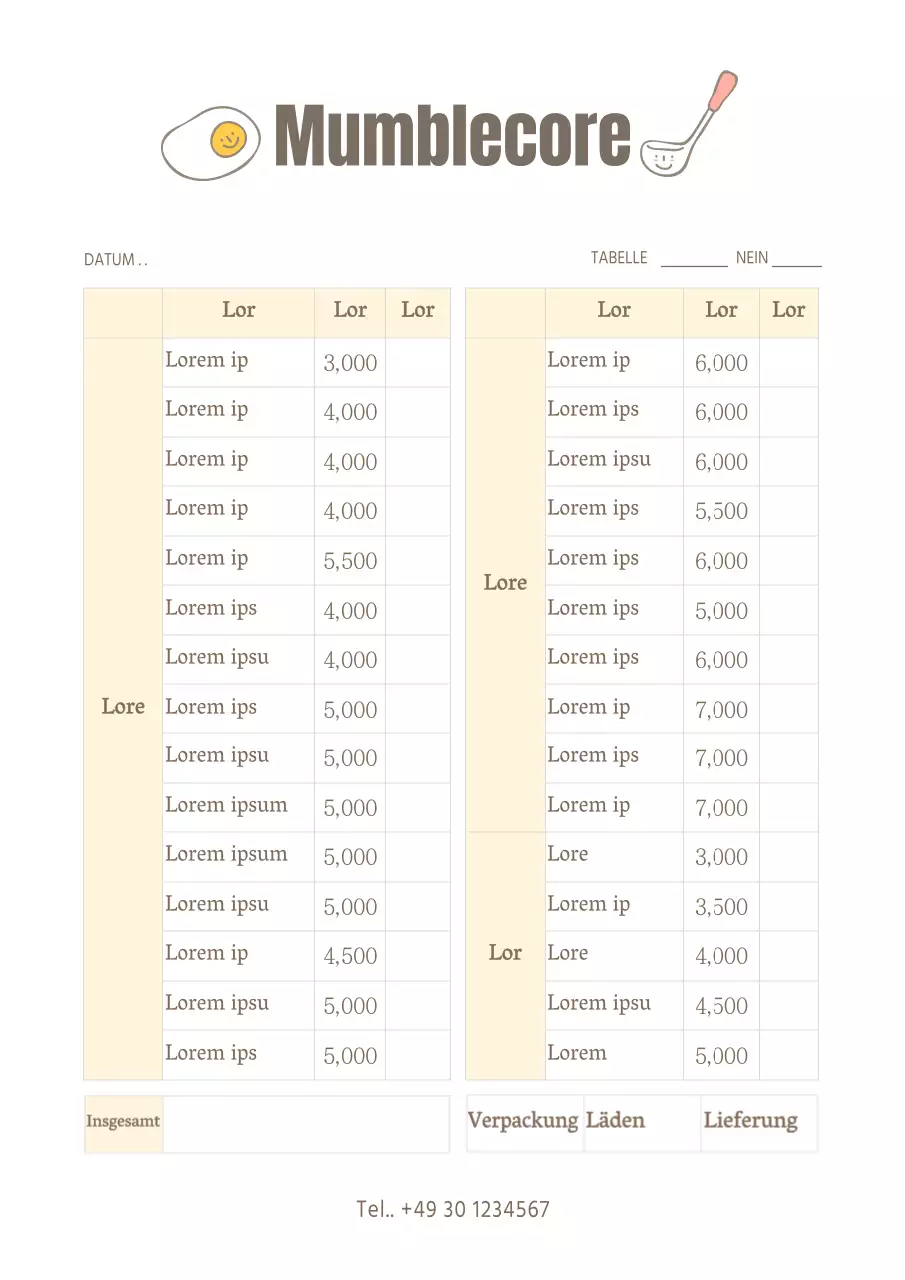Choose the Läden option
The width and height of the screenshot is (905, 1280).
pos(616,1121)
